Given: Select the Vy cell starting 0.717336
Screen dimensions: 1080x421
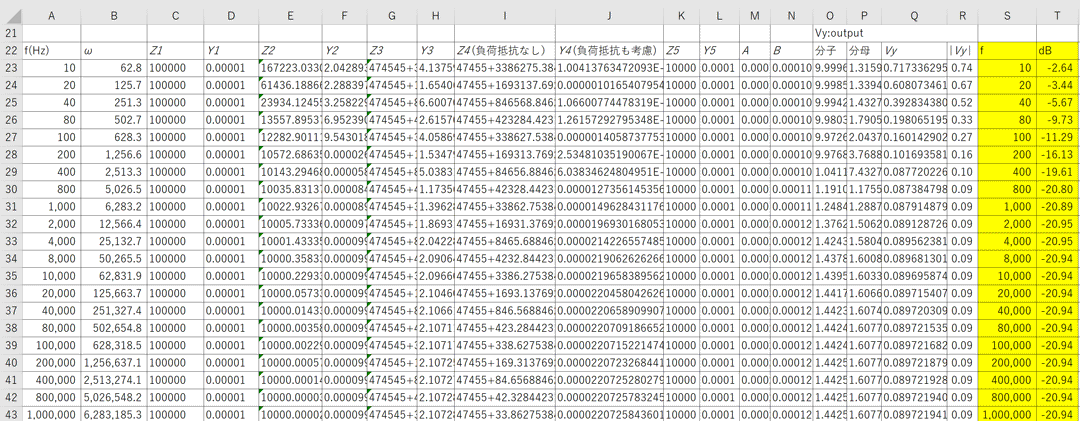Looking at the screenshot, I should 914,68.
